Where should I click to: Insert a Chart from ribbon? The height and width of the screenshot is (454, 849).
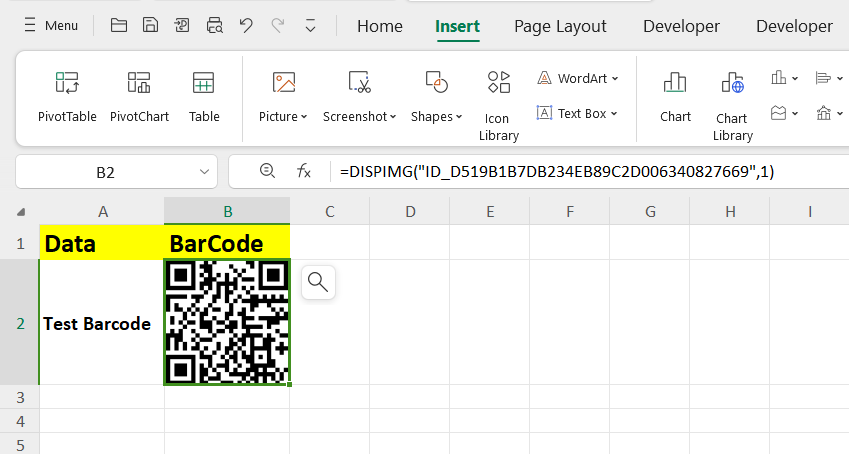675,84
